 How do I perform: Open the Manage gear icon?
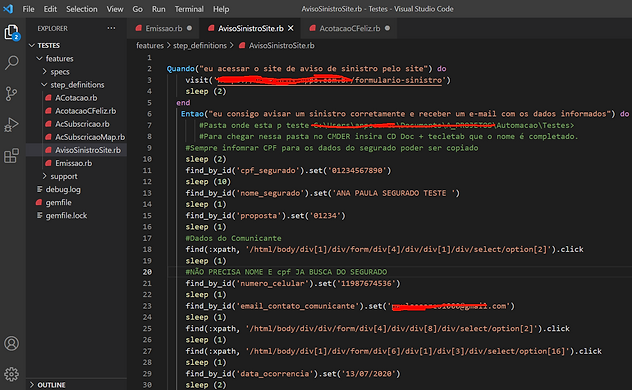[11, 374]
